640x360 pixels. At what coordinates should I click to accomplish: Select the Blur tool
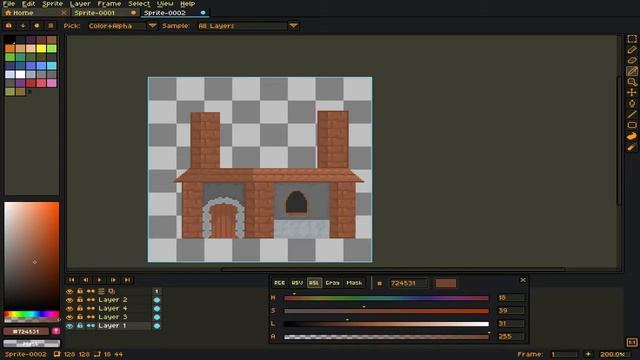(x=632, y=147)
